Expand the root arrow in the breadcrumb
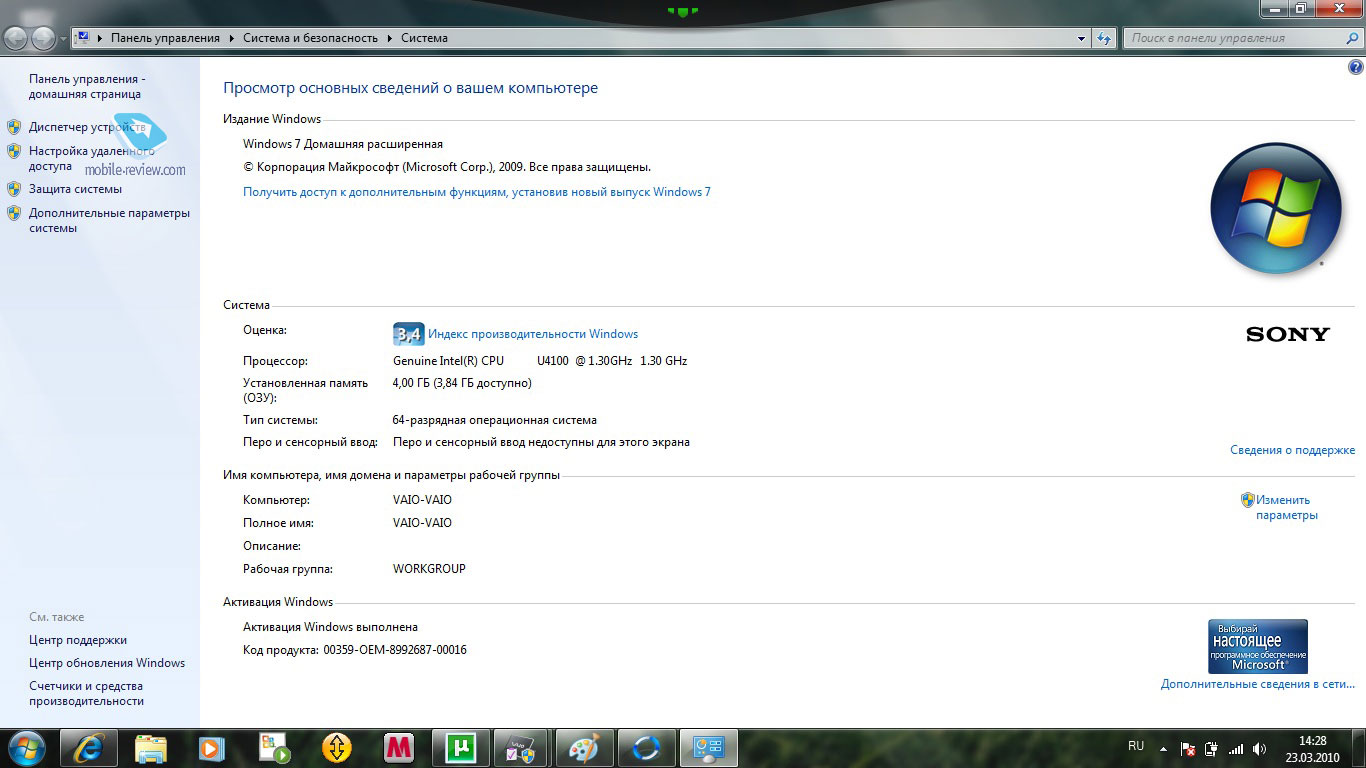1366x768 pixels. coord(100,38)
